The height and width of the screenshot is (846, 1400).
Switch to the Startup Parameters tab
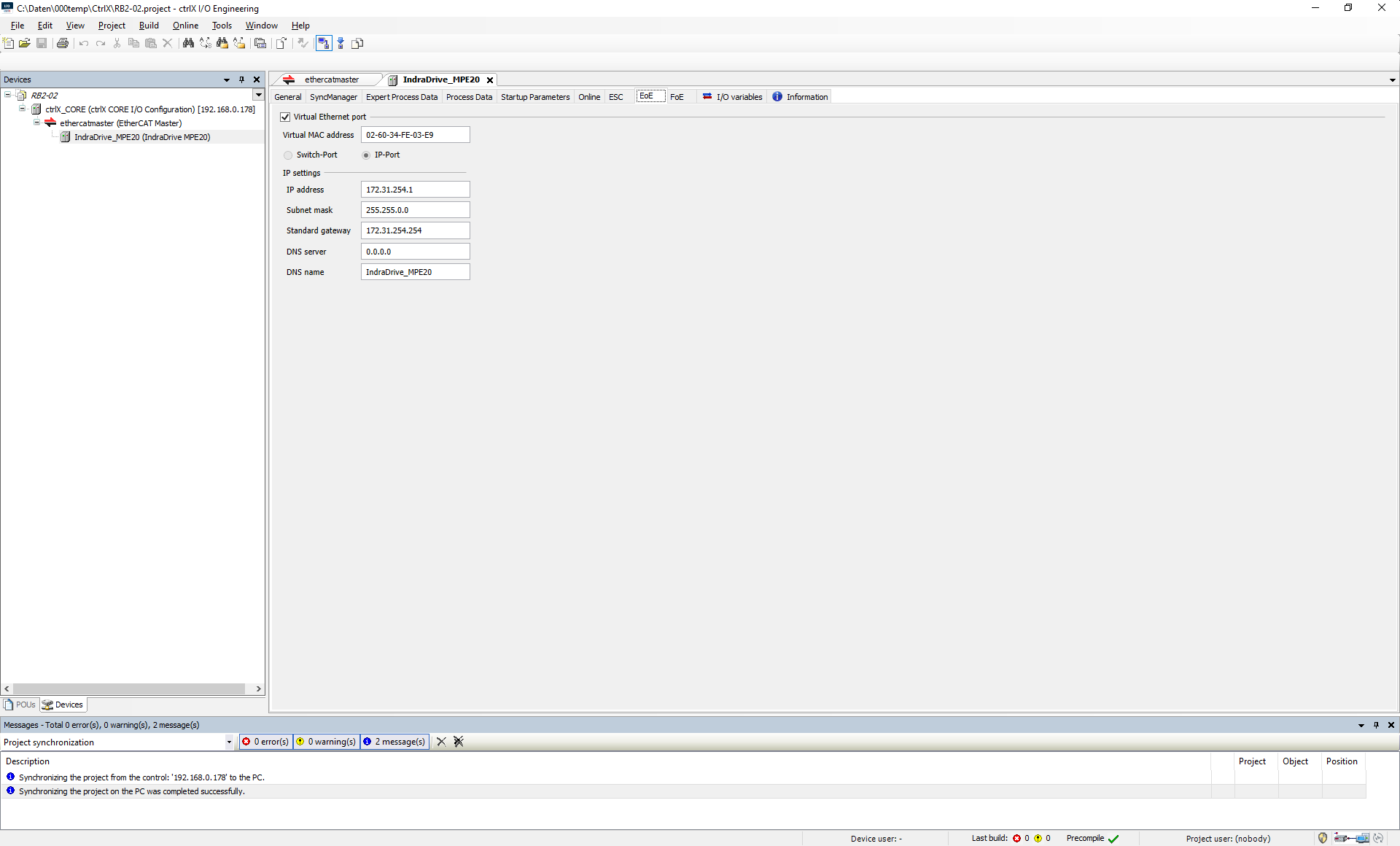(x=534, y=97)
